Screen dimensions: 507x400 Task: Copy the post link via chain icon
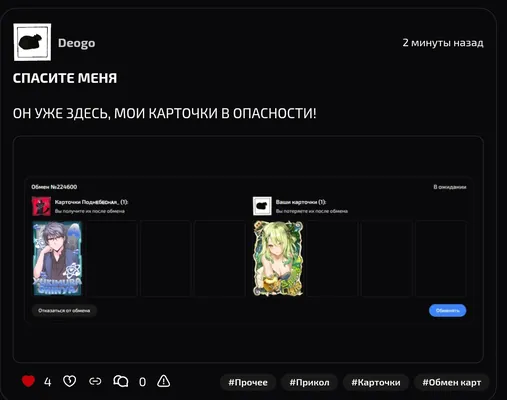pos(95,381)
